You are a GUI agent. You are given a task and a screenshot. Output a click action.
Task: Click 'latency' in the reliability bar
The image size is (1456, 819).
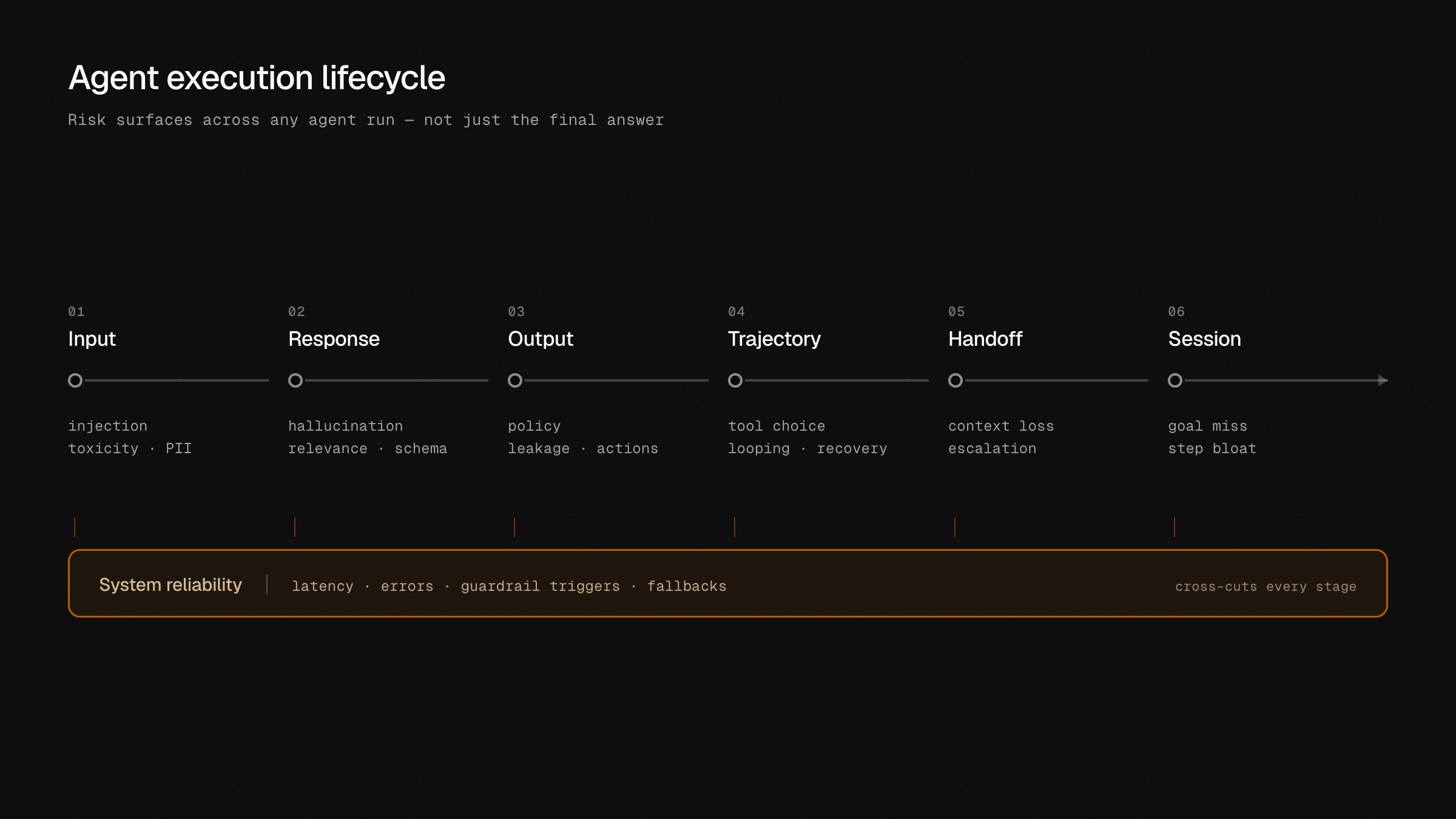click(323, 587)
